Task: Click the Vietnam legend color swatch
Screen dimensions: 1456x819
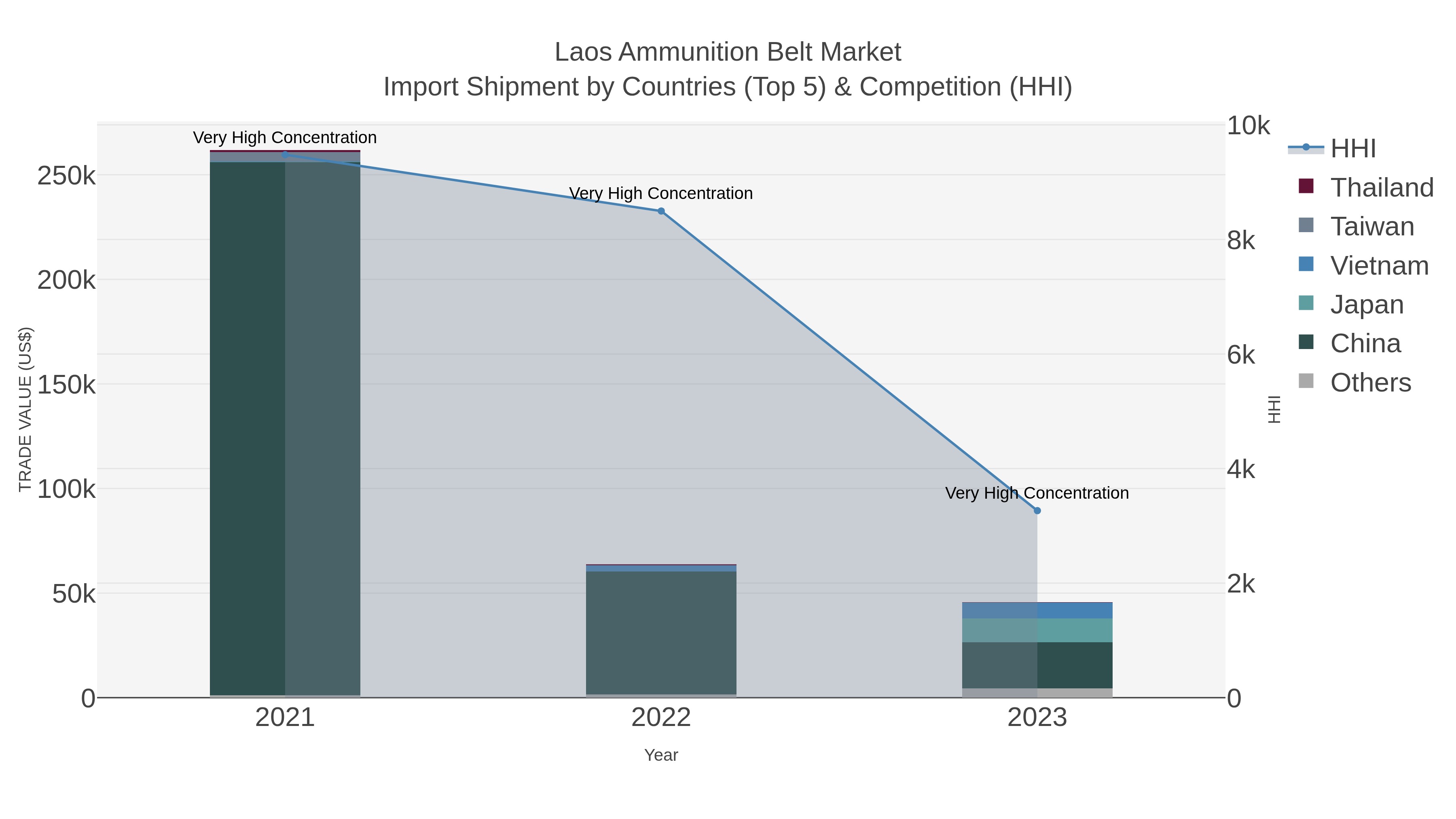Action: tap(1306, 264)
